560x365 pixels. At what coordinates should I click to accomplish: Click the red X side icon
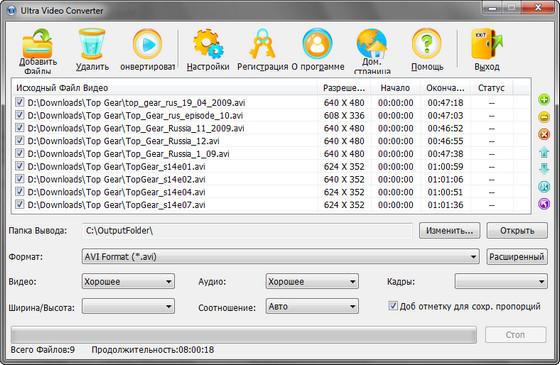click(x=544, y=135)
